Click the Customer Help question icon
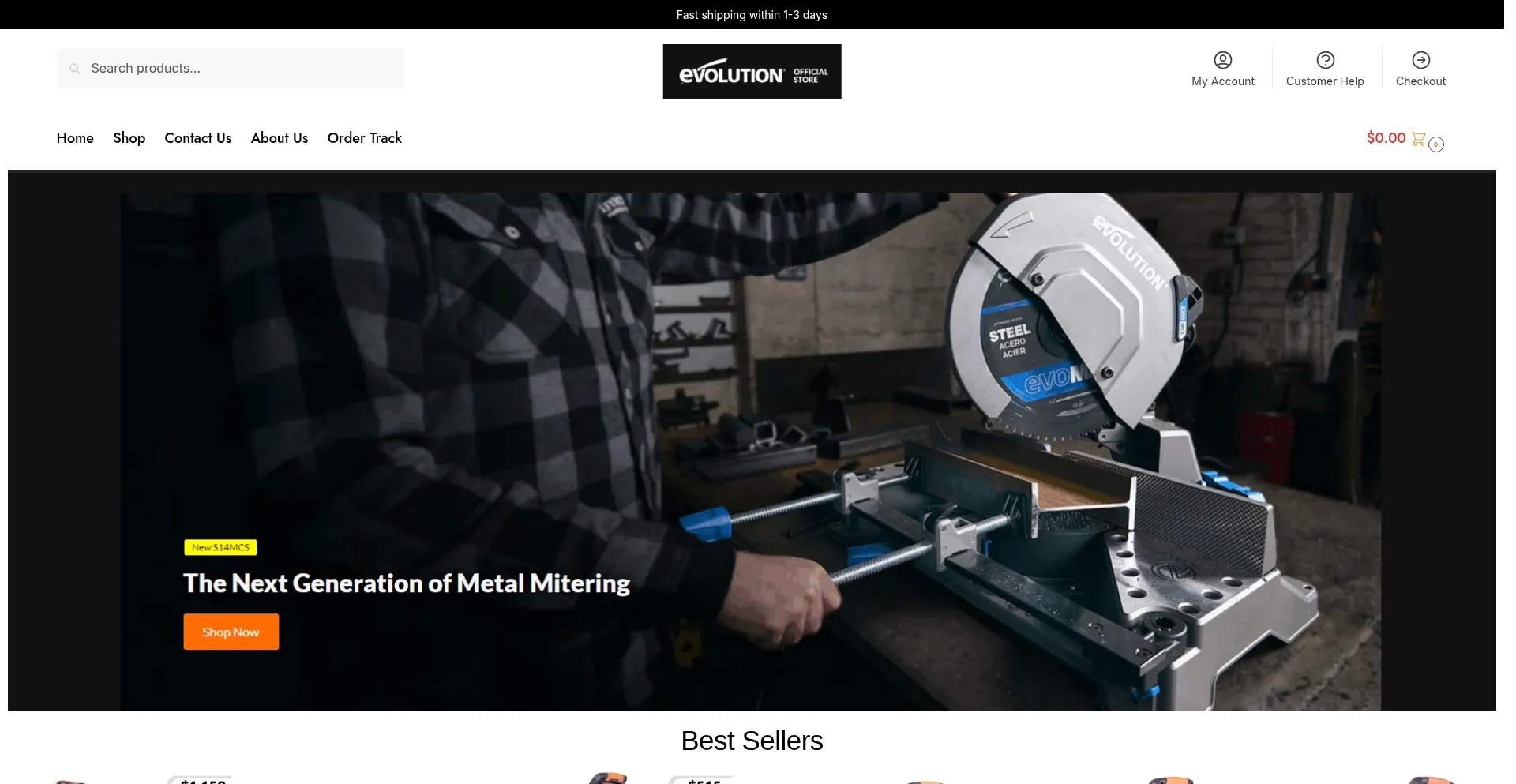Screen dimensions: 1516x784 pos(1326,60)
